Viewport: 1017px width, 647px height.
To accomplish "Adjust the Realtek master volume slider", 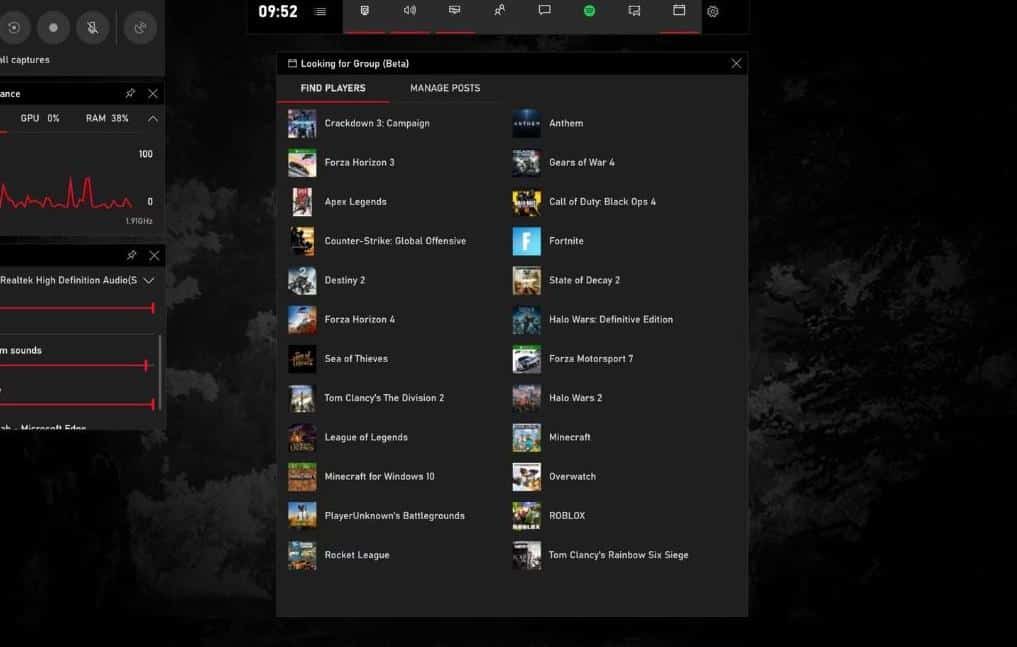I will pos(77,308).
